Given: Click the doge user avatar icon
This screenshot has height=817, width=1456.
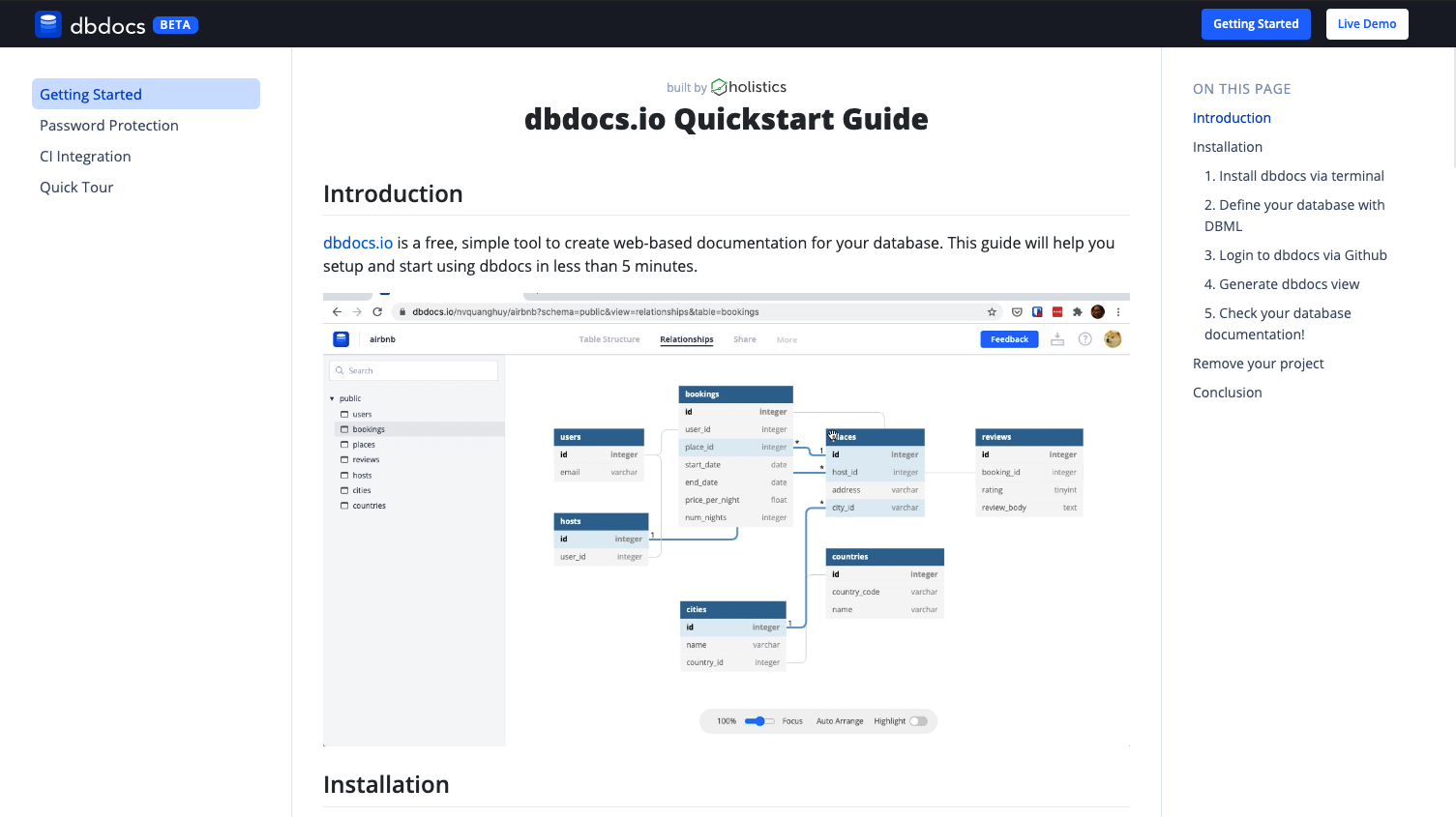Looking at the screenshot, I should [x=1114, y=339].
